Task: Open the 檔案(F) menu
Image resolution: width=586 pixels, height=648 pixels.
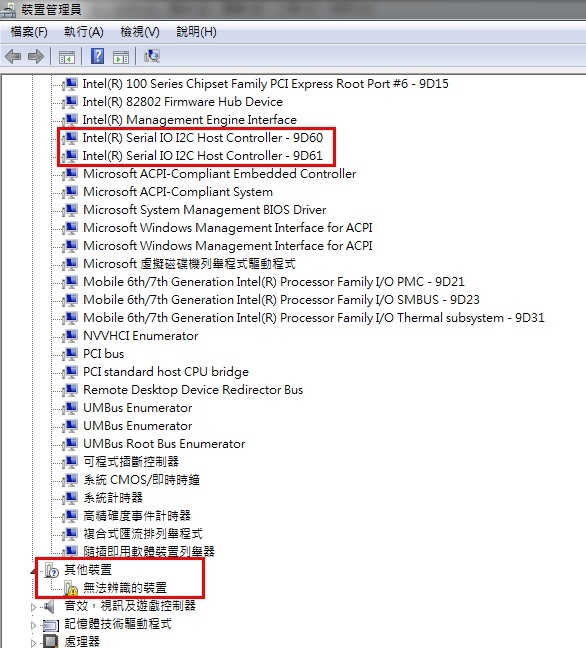Action: (x=29, y=32)
